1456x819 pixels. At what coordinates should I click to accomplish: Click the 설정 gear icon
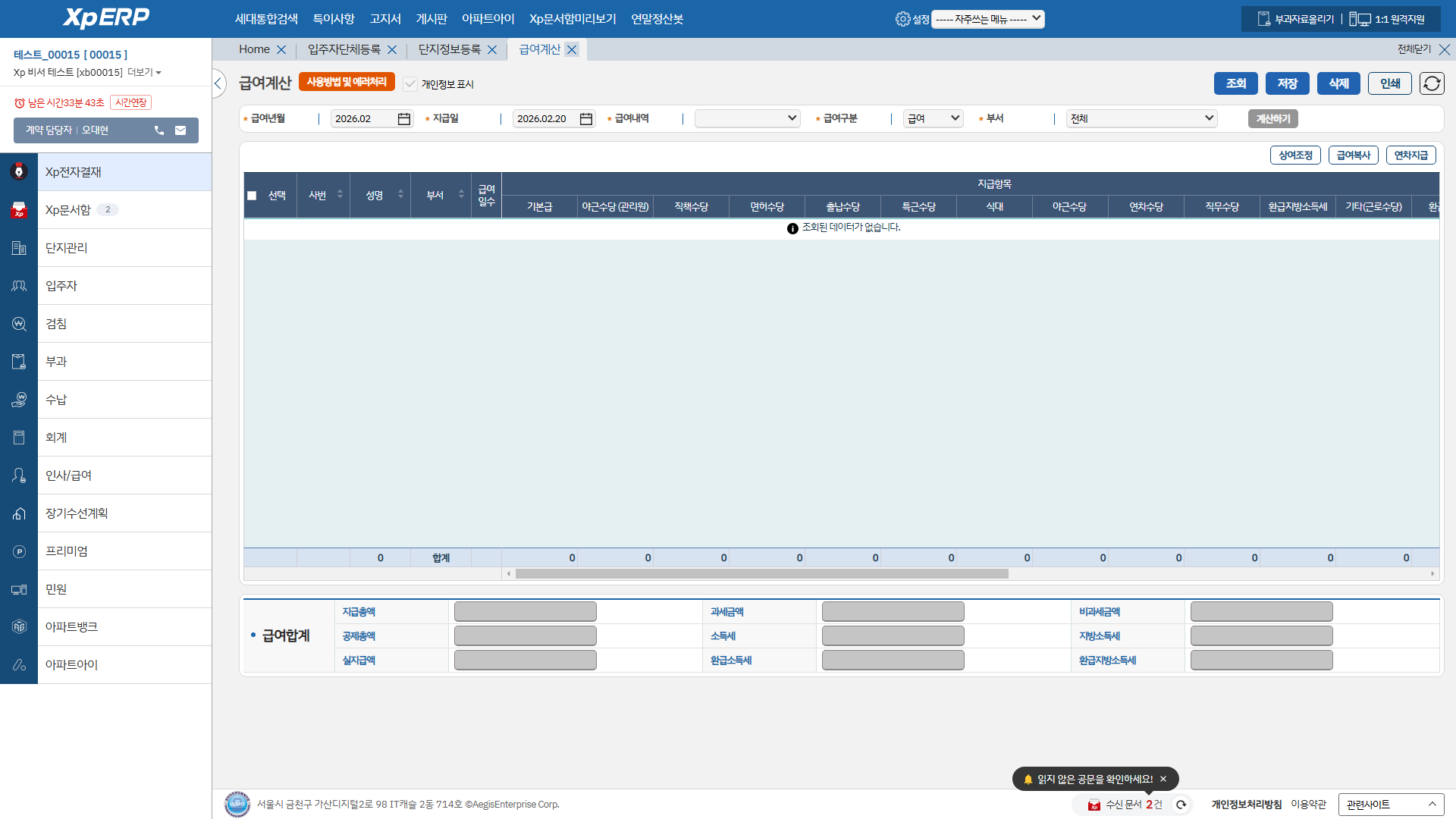coord(902,19)
